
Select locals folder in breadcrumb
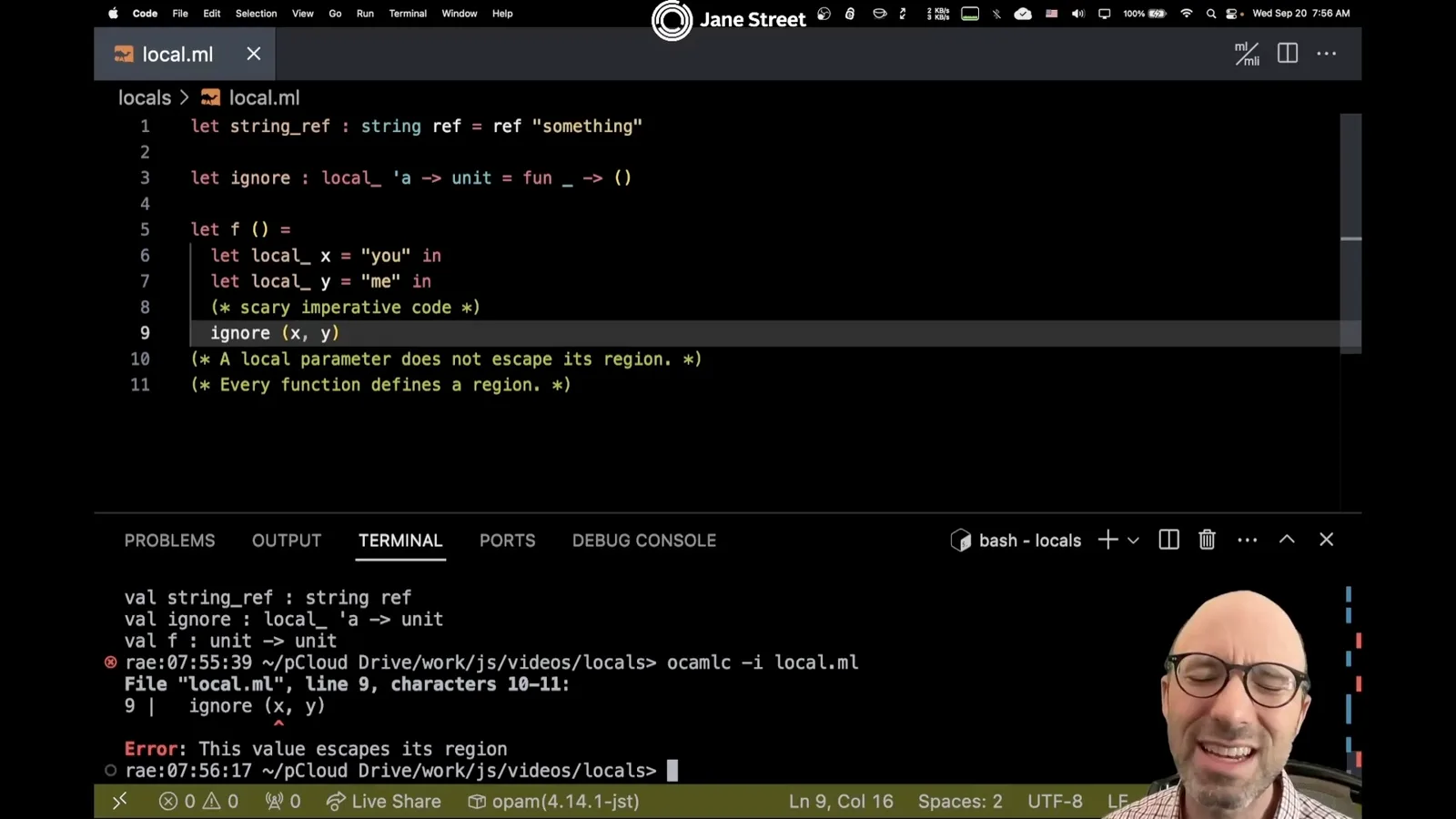click(x=145, y=97)
